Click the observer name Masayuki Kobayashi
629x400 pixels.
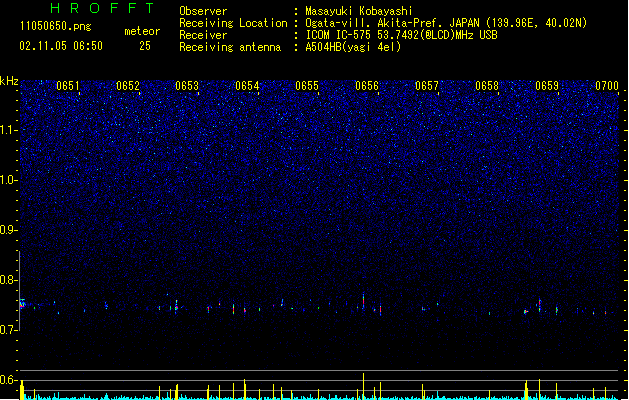pos(359,11)
